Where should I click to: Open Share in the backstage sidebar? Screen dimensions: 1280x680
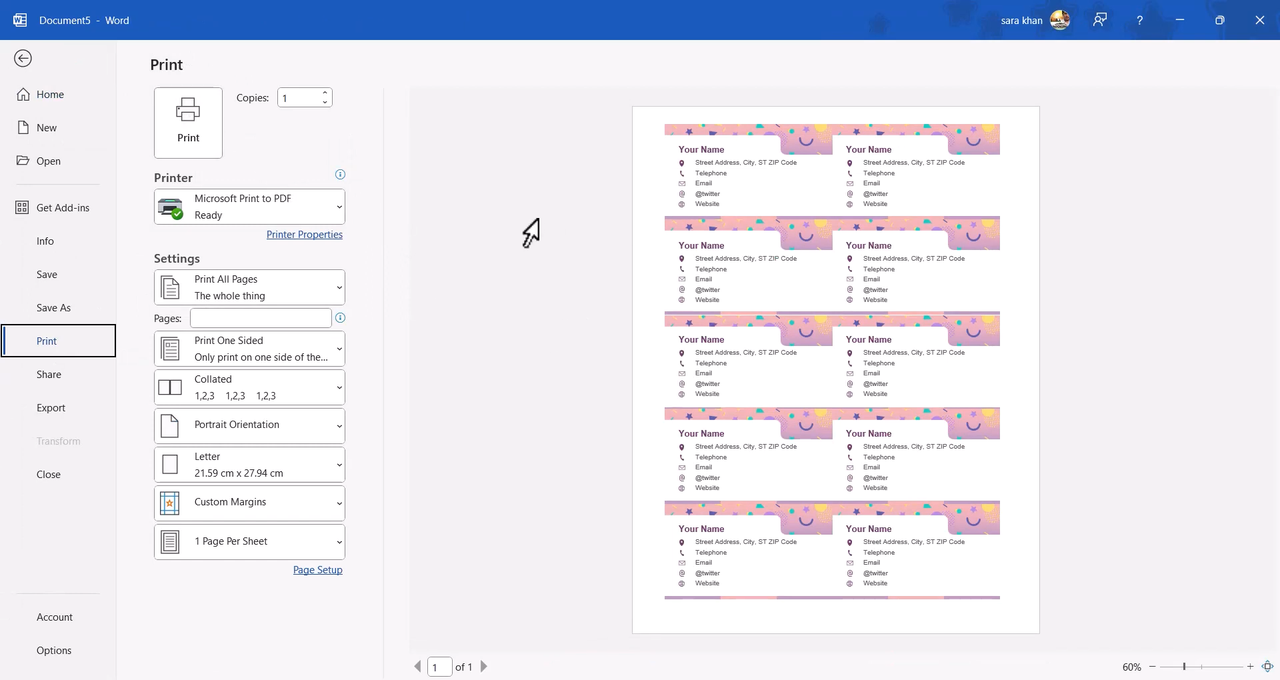point(58,374)
